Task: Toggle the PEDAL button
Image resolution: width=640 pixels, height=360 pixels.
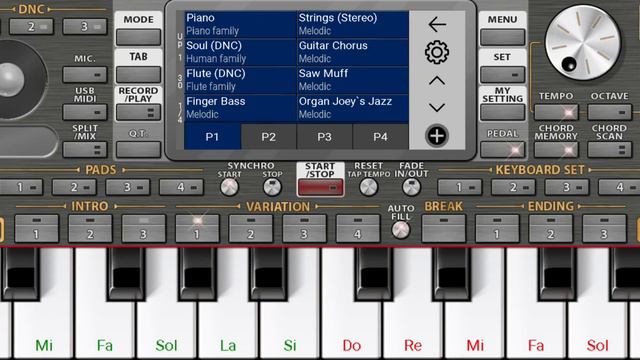Action: [x=502, y=149]
